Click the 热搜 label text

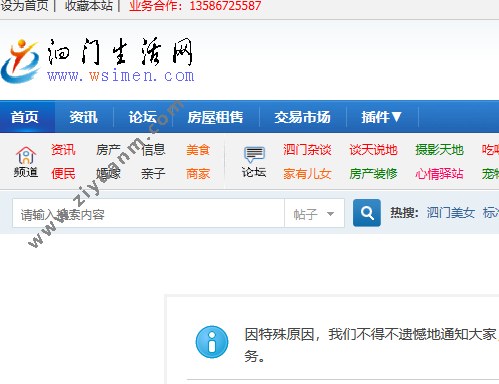tap(404, 213)
